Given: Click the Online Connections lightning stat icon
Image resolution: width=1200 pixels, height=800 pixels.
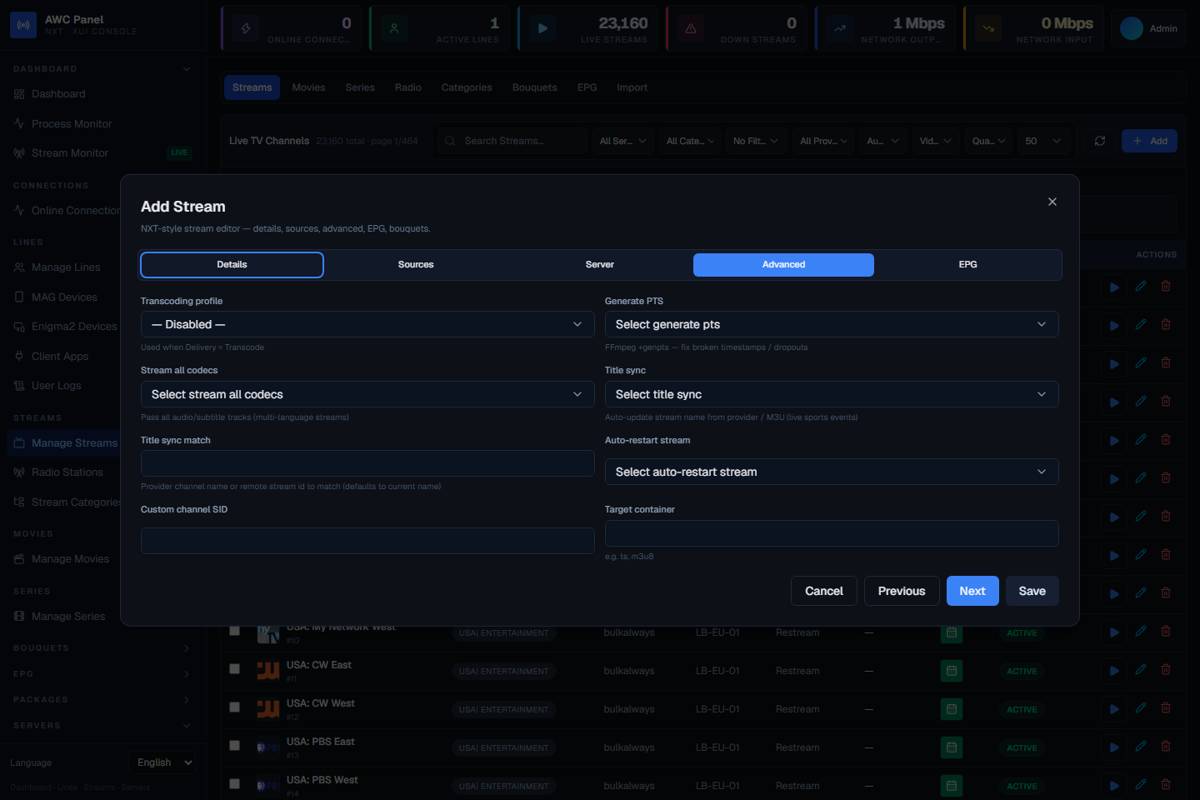Looking at the screenshot, I should pyautogui.click(x=246, y=29).
